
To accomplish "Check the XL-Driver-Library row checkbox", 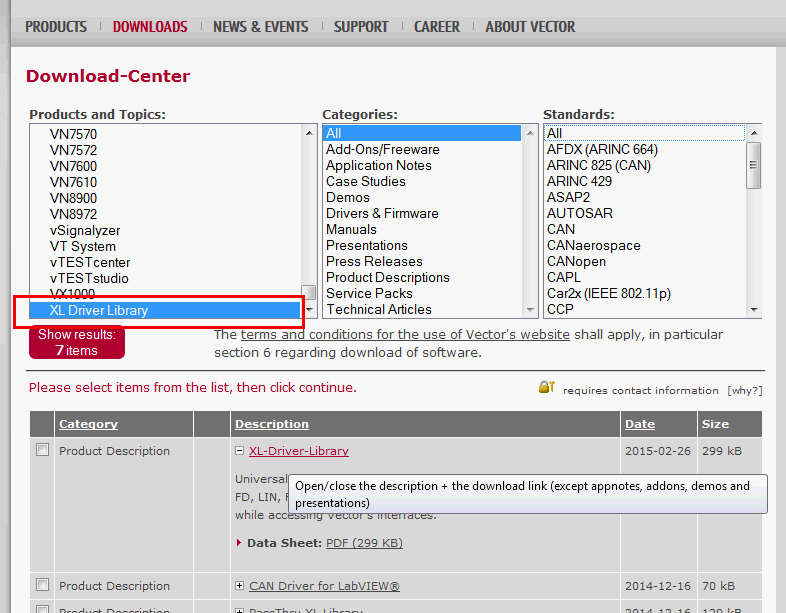I will tap(43, 450).
